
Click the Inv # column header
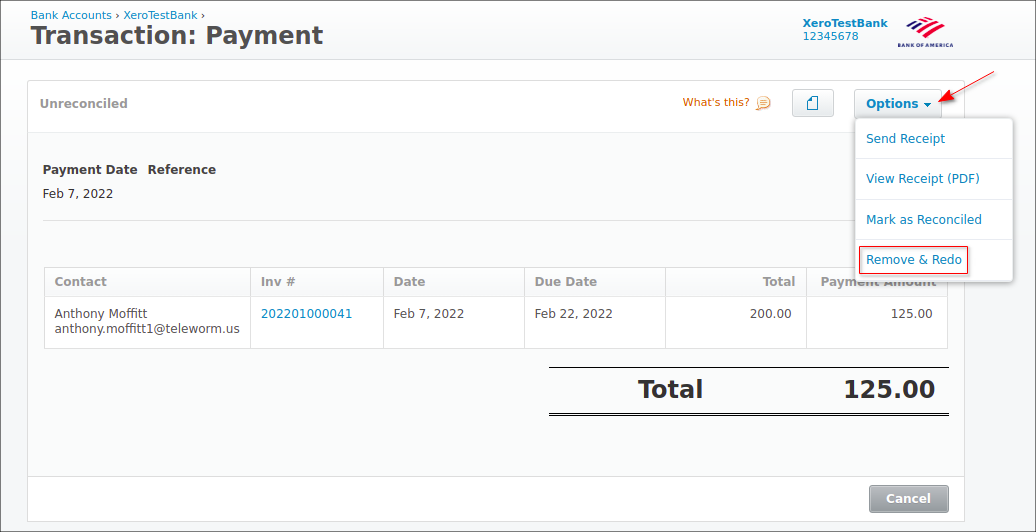278,282
